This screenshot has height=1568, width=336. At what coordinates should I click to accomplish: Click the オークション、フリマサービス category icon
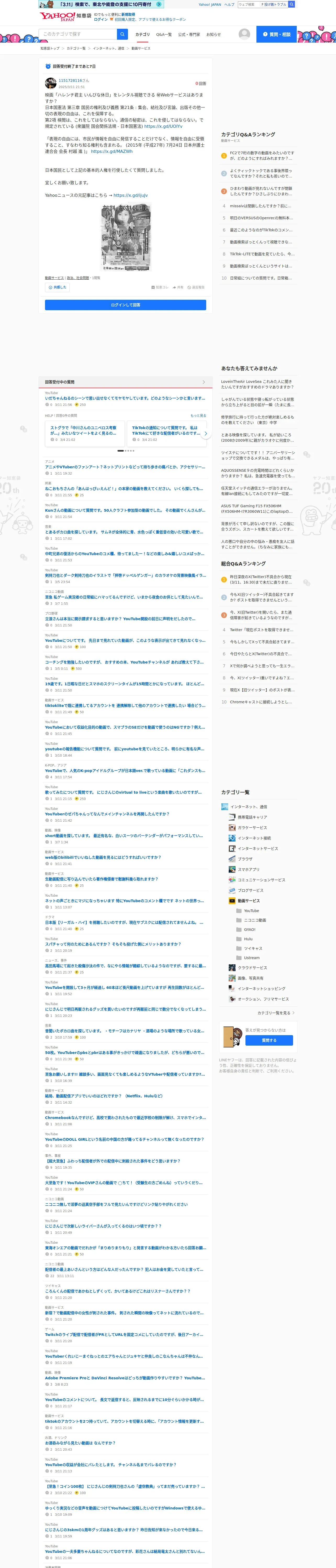[x=232, y=999]
